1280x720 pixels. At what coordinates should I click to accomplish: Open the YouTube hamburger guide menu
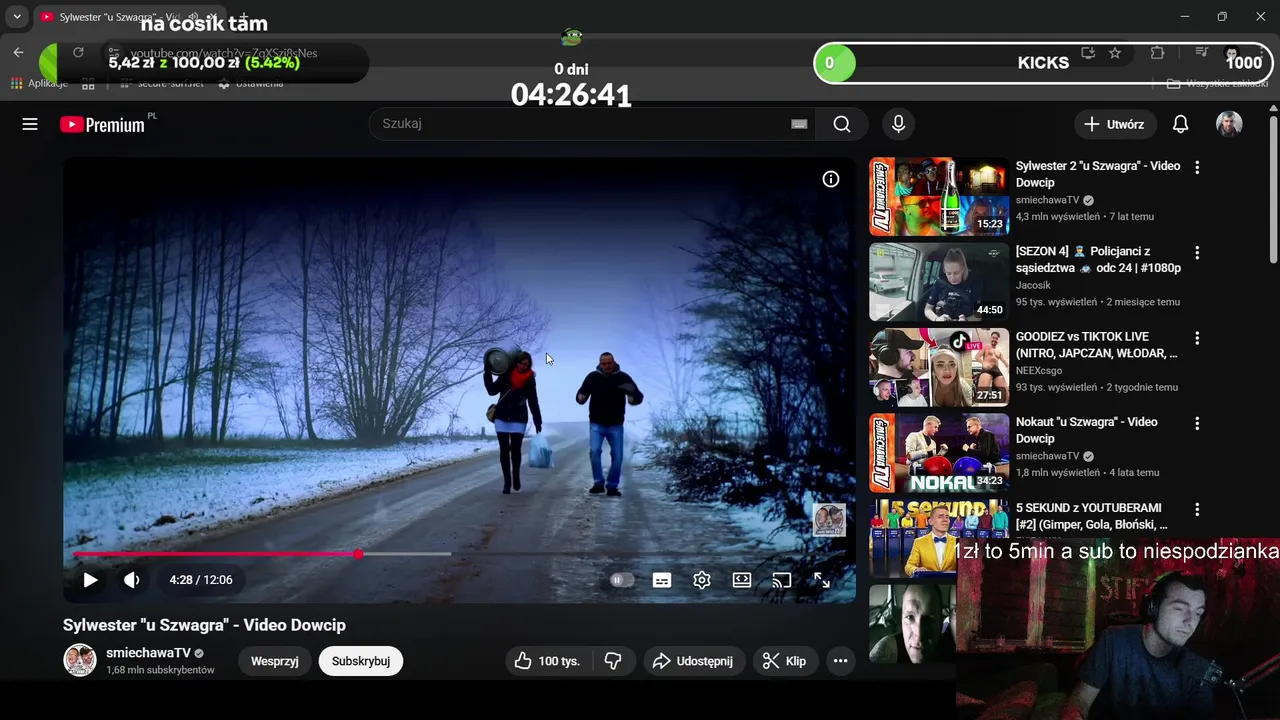tap(30, 124)
